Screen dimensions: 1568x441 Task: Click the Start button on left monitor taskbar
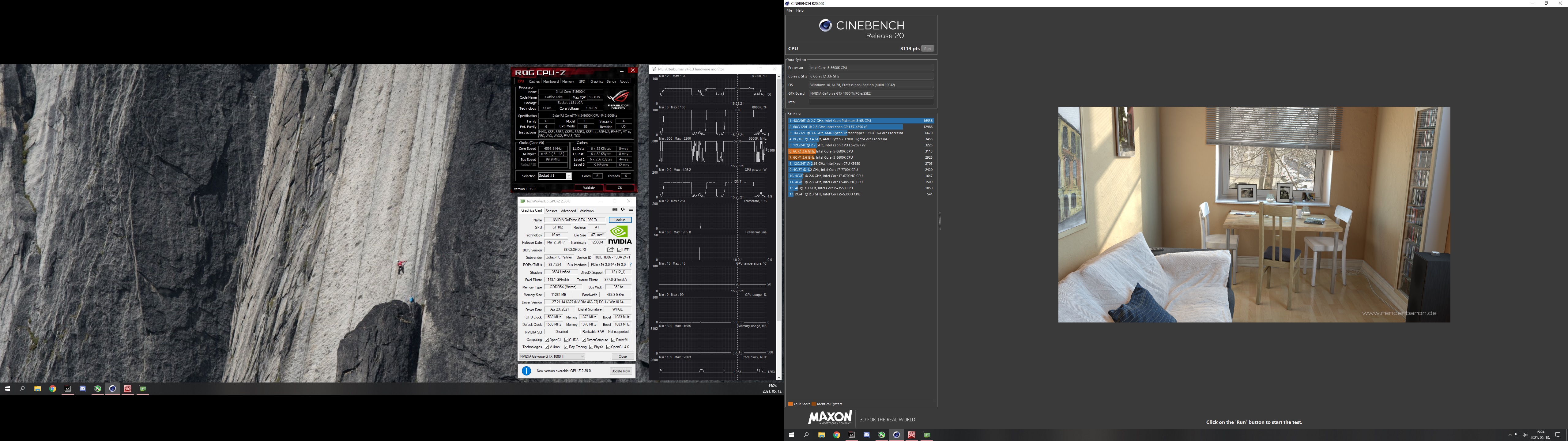(x=7, y=389)
